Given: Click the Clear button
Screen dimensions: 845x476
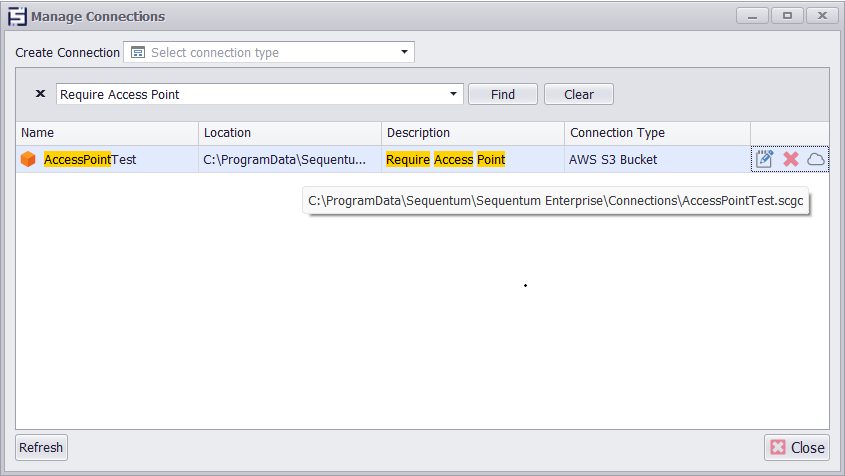Looking at the screenshot, I should [x=579, y=94].
